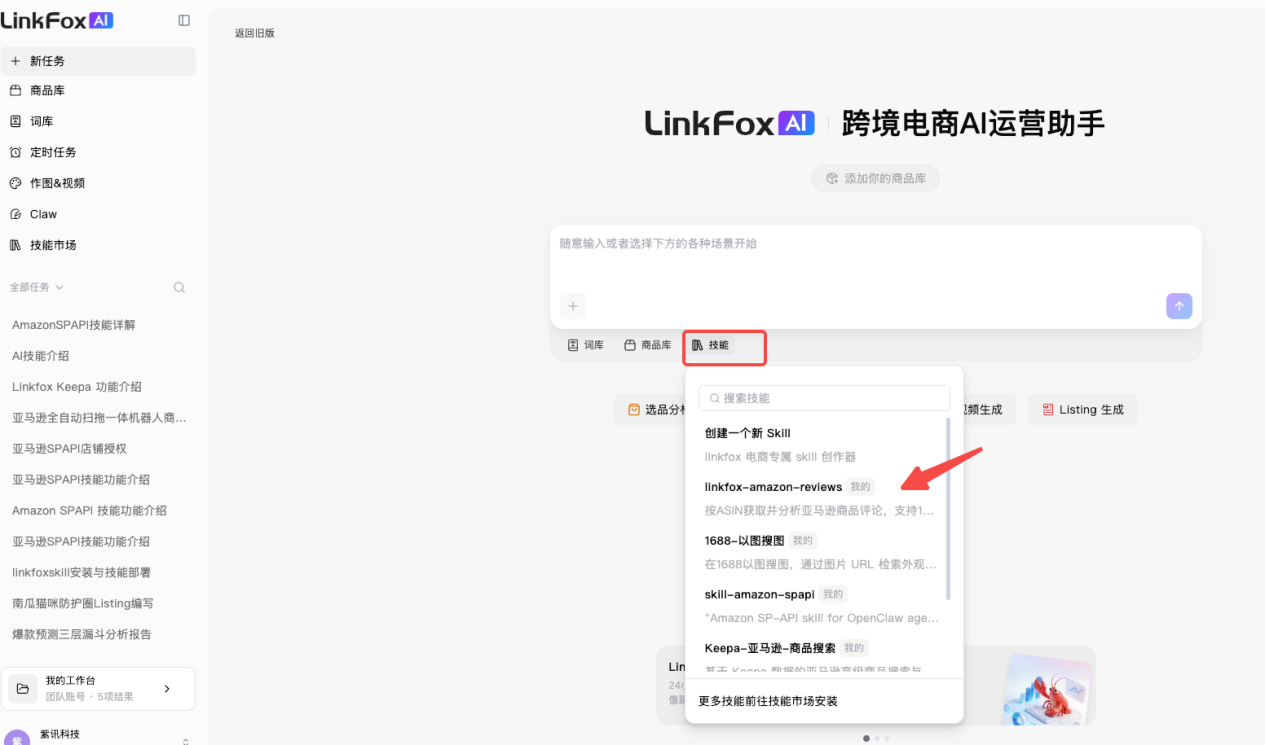
Task: Click 更多技能前往技能市场安装 link
Action: pyautogui.click(x=768, y=701)
